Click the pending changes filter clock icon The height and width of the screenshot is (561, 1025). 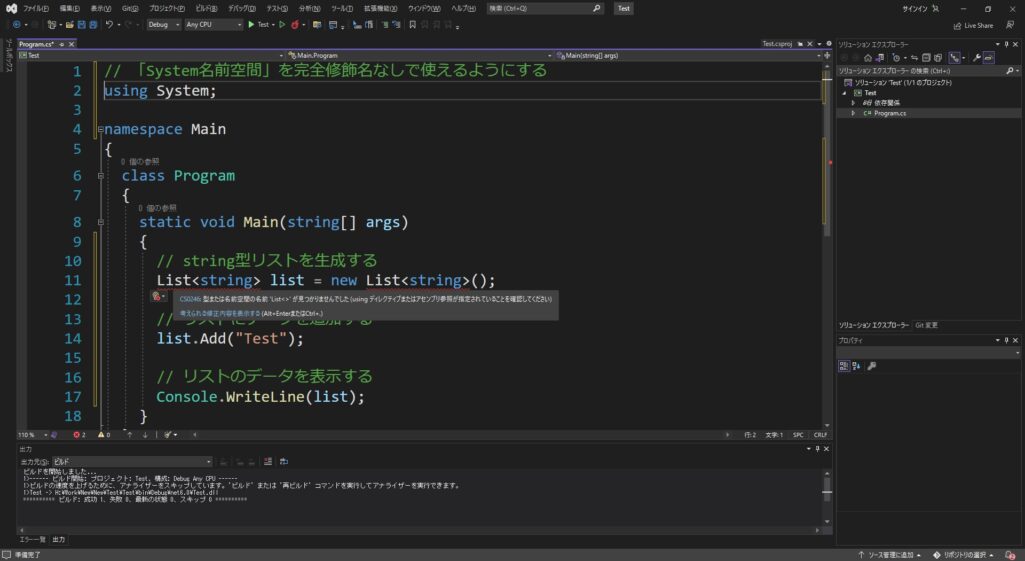coord(896,58)
